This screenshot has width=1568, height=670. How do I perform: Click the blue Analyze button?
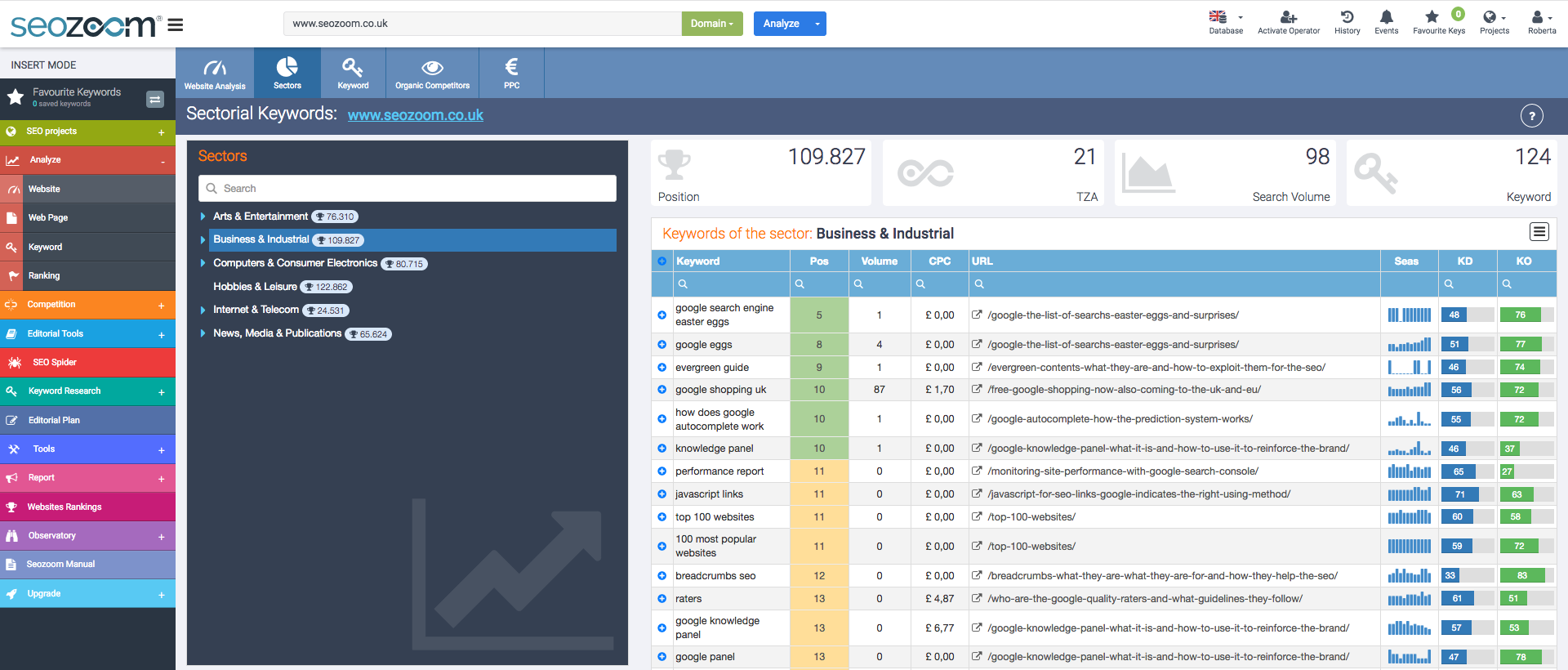(782, 24)
